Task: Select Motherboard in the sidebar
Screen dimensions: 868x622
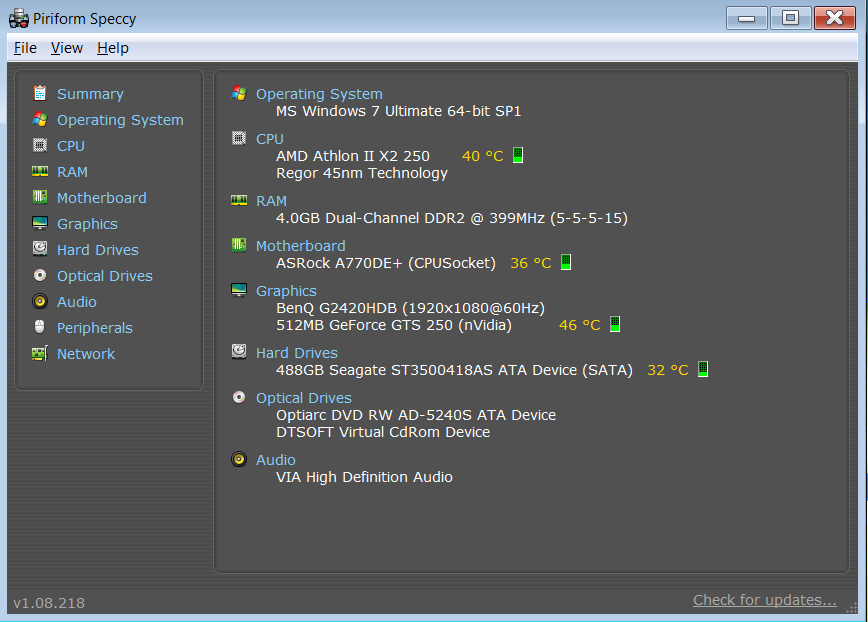Action: (102, 198)
